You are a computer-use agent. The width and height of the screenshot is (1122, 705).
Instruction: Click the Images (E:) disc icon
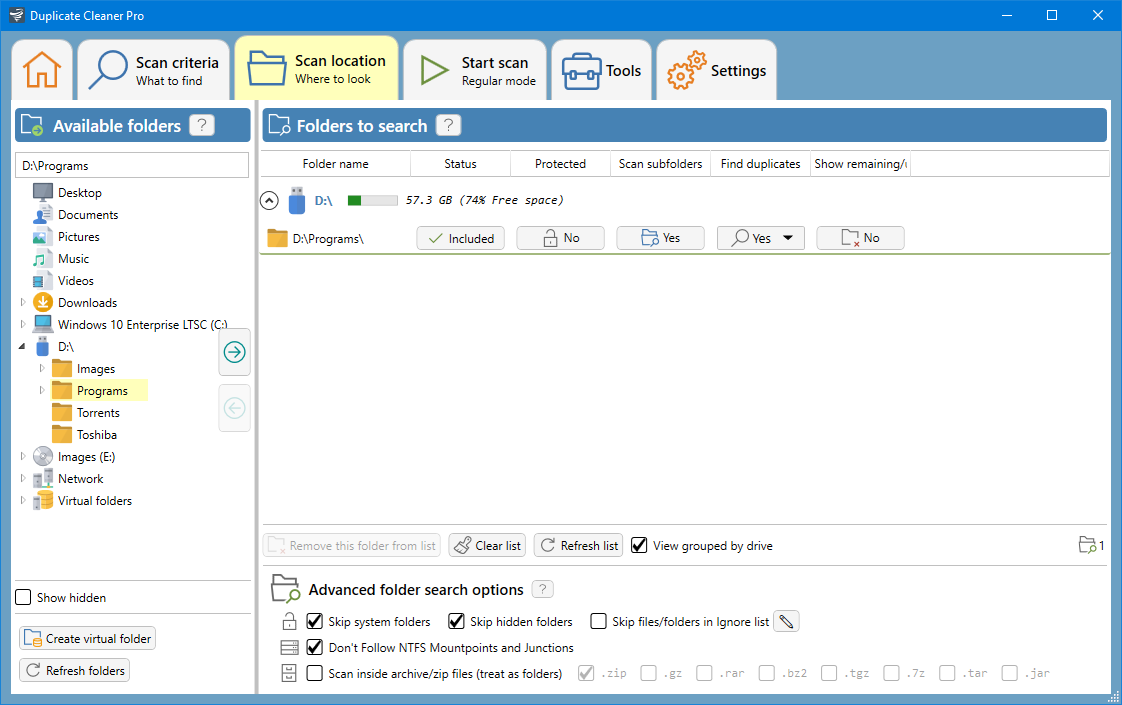point(43,456)
